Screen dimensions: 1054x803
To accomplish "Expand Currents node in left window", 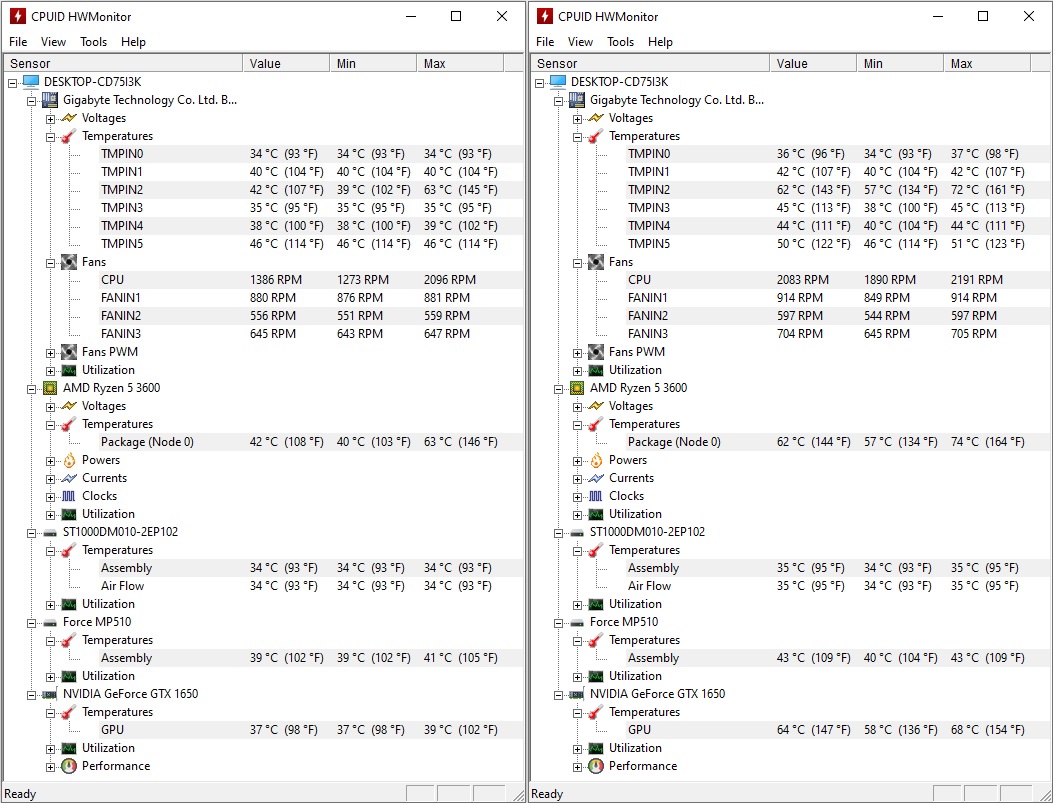I will click(x=50, y=478).
